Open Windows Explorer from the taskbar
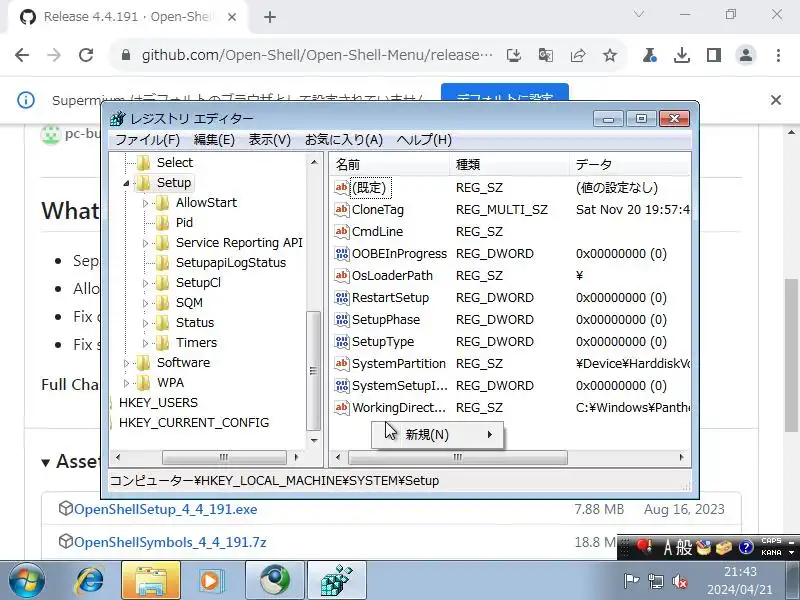The height and width of the screenshot is (600, 800). click(x=151, y=581)
